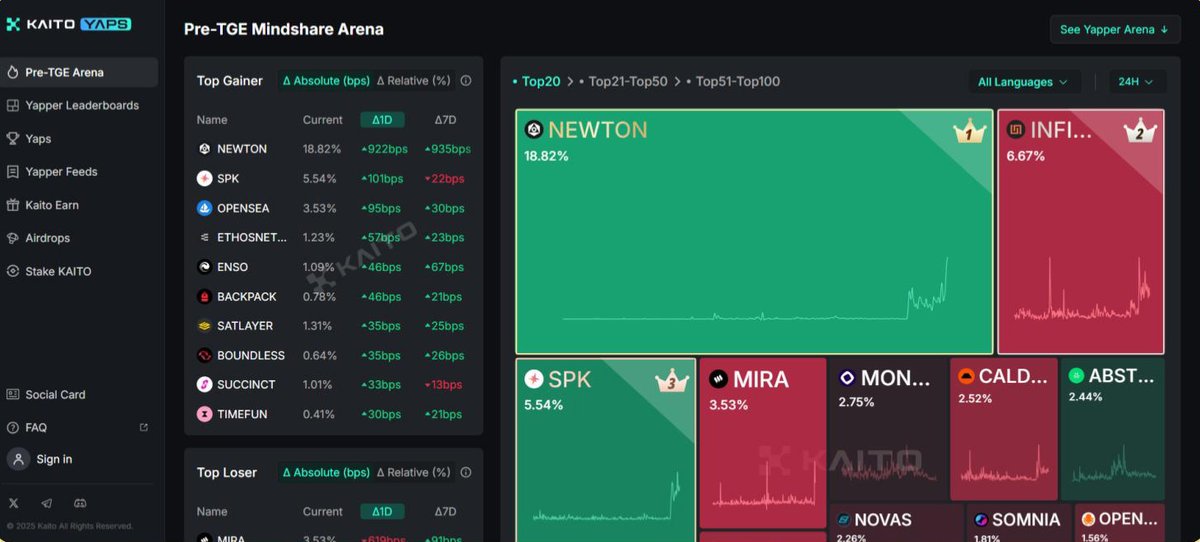Click ▲922bps value in NEWTON row
Viewport: 1200px width, 542px height.
(x=382, y=149)
